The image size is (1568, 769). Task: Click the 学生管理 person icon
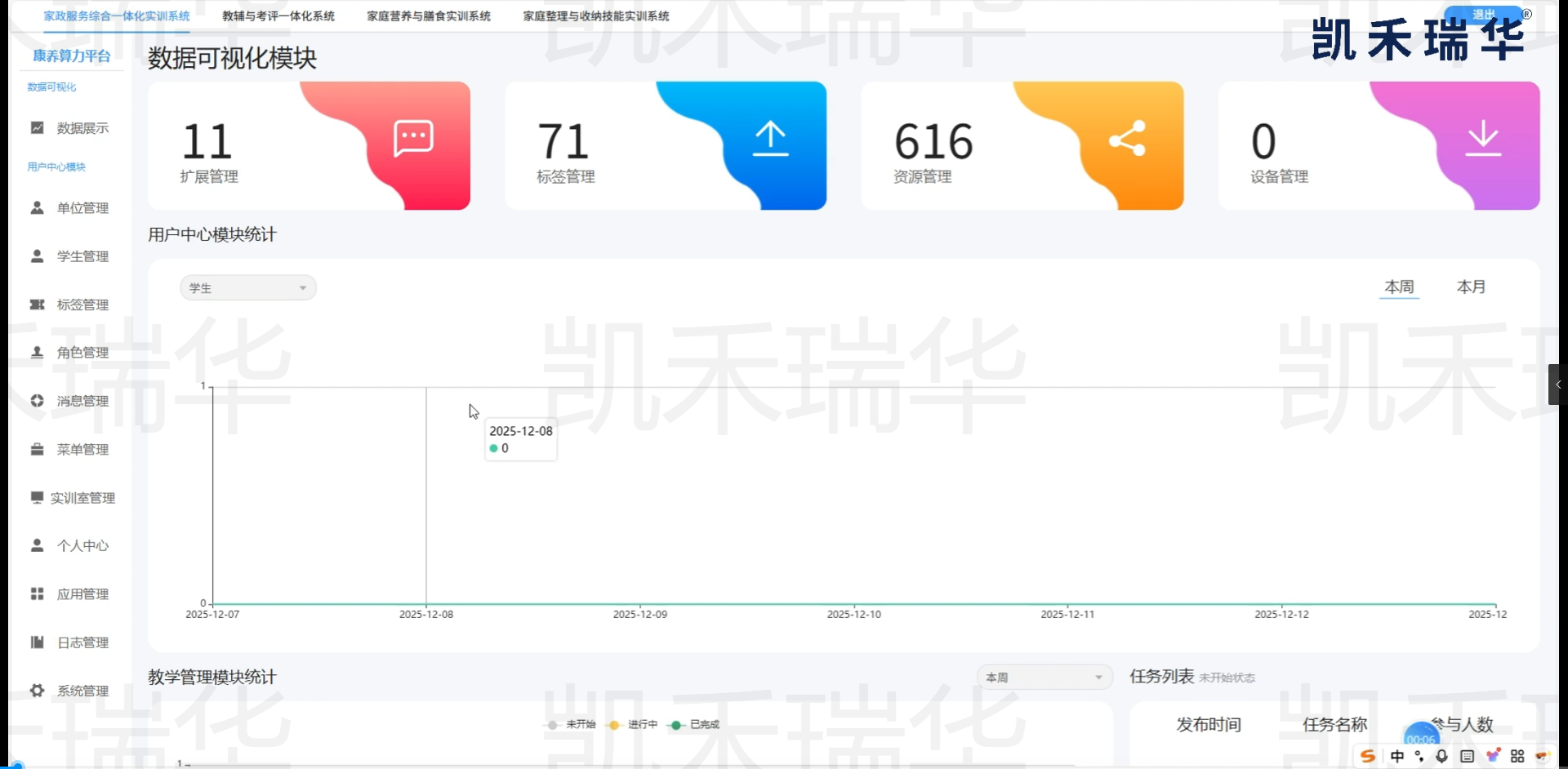pyautogui.click(x=37, y=256)
